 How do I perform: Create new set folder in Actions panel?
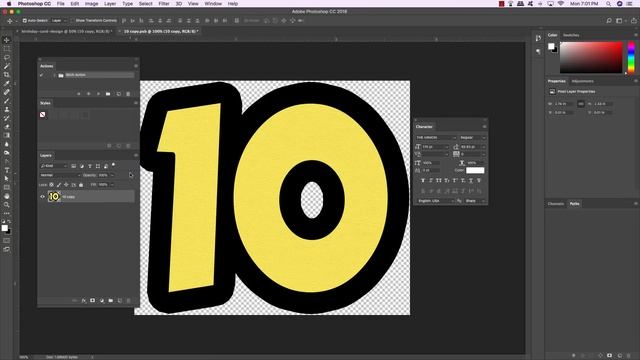click(108, 94)
